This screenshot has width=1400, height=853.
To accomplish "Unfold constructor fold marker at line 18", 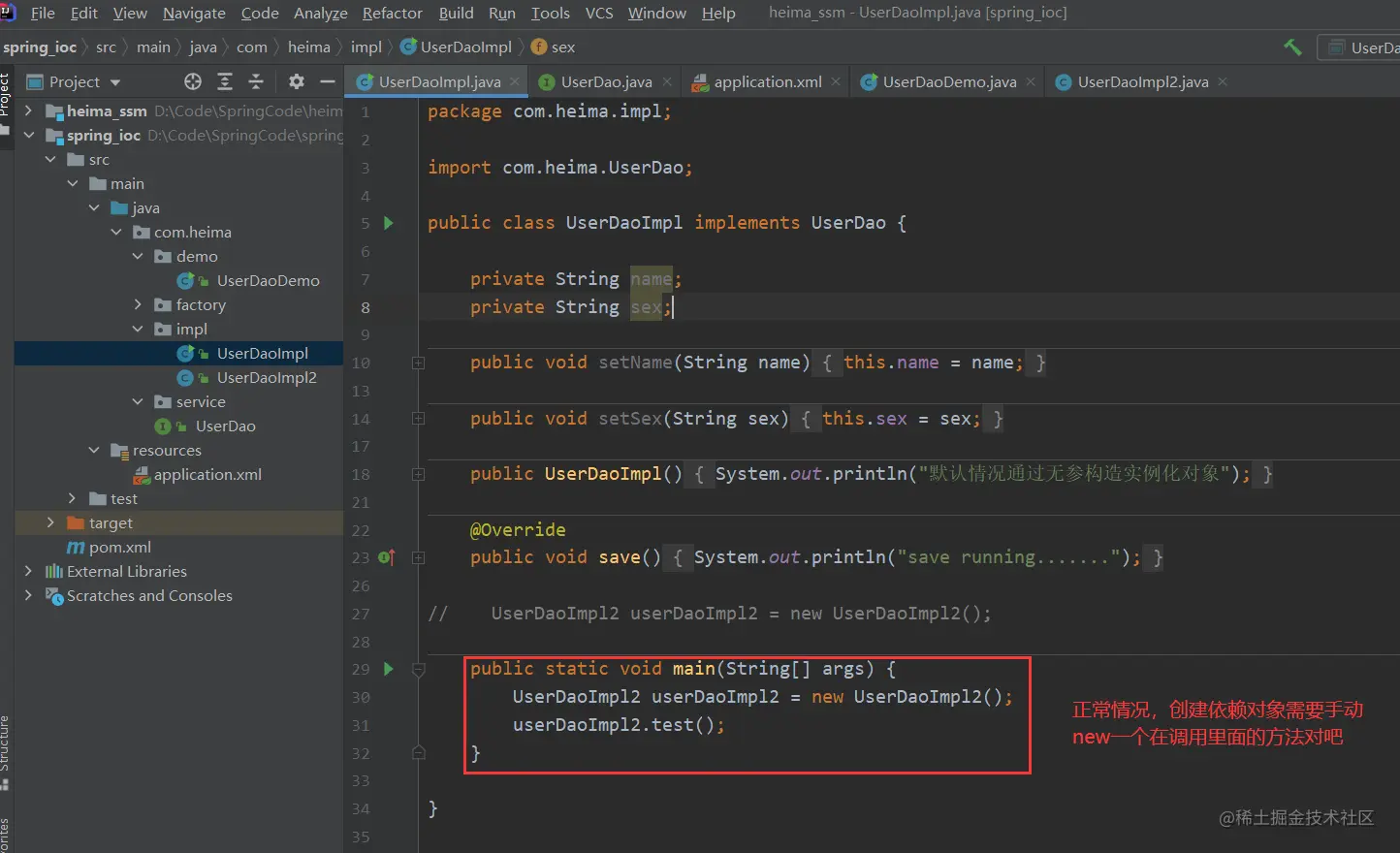I will click(x=418, y=475).
